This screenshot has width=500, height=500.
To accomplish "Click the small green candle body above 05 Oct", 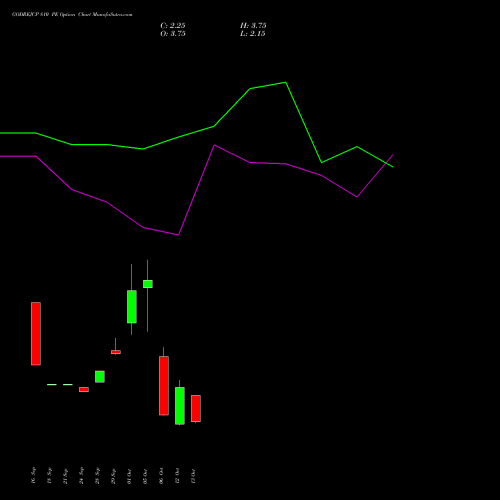I will (148, 284).
